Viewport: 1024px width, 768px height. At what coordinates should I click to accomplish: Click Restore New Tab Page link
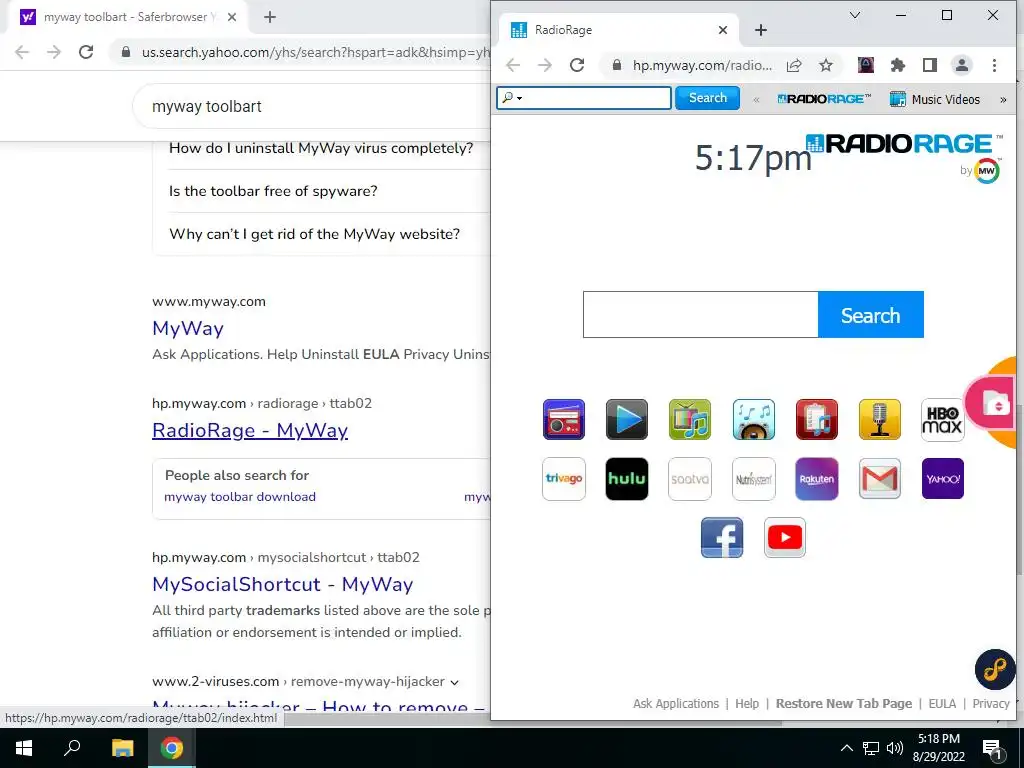(843, 703)
